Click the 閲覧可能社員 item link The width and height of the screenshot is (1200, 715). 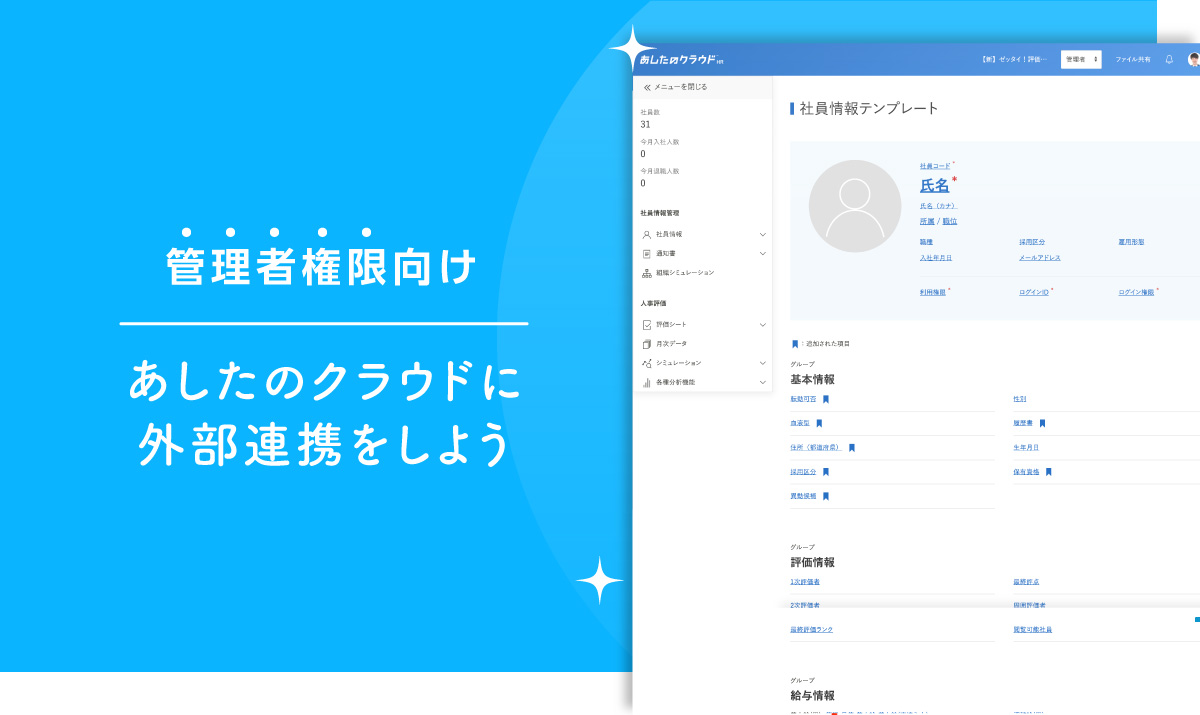(x=1032, y=630)
